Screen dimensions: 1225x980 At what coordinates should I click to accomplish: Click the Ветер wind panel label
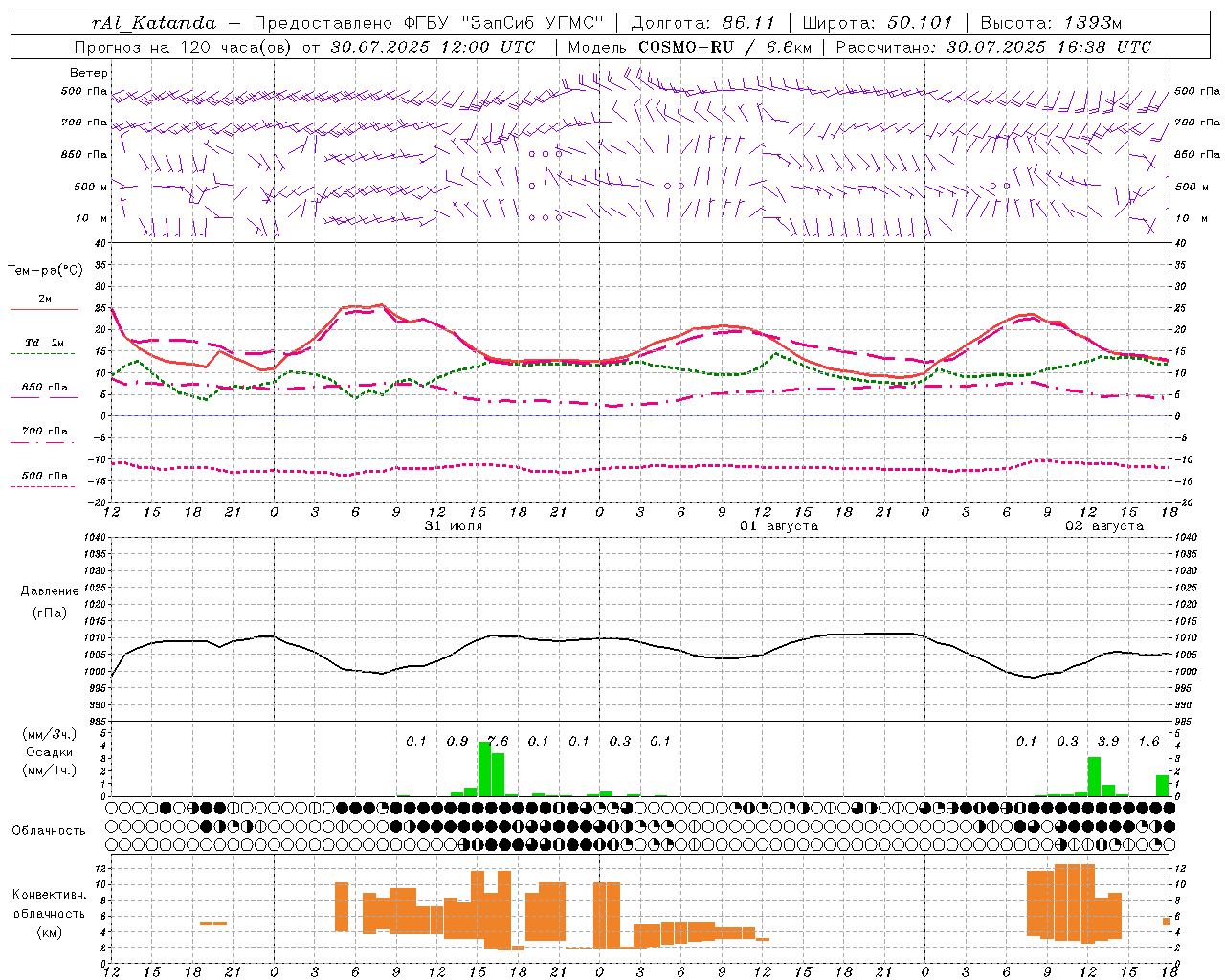(x=89, y=73)
